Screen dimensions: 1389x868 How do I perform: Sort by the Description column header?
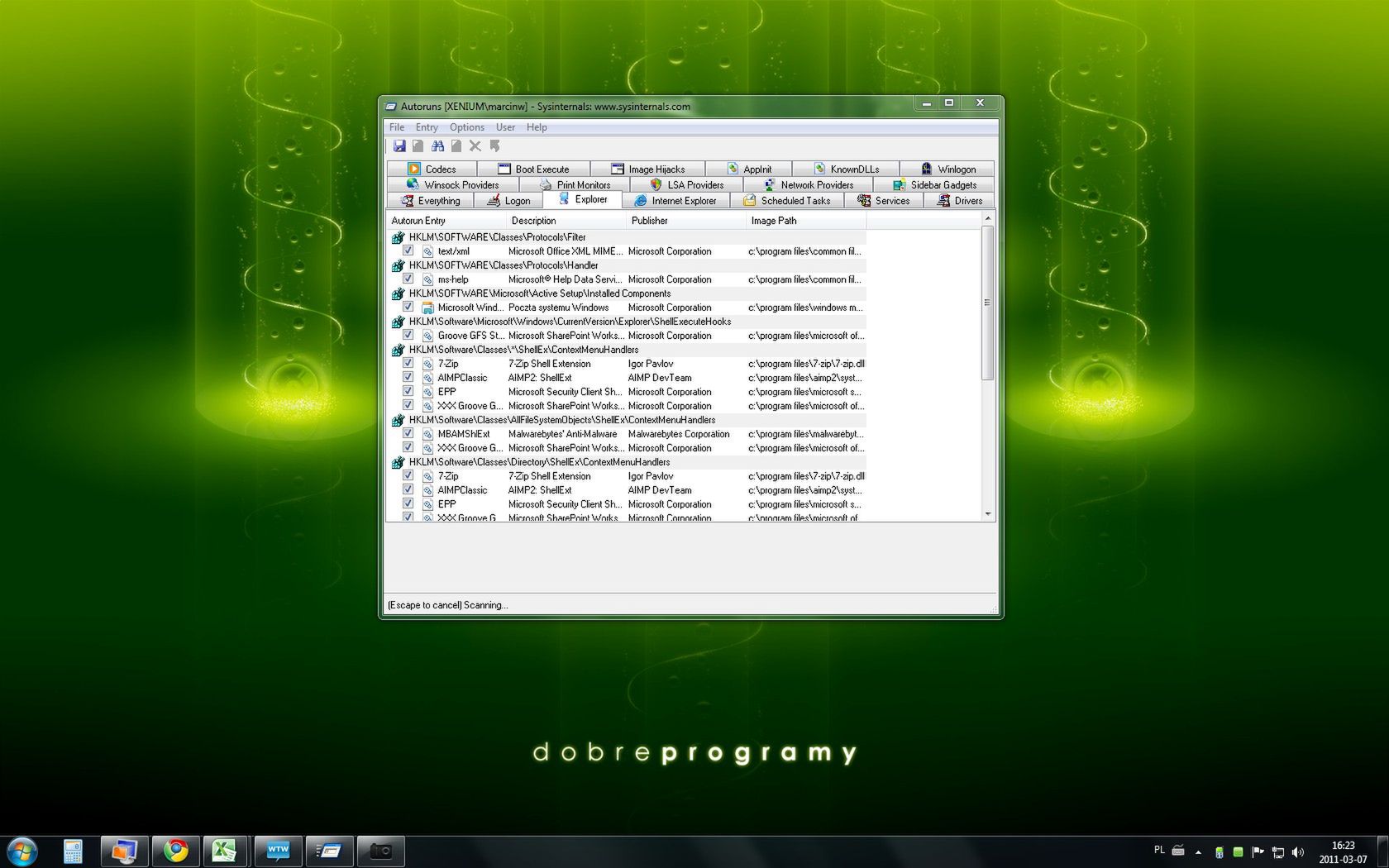[x=566, y=221]
